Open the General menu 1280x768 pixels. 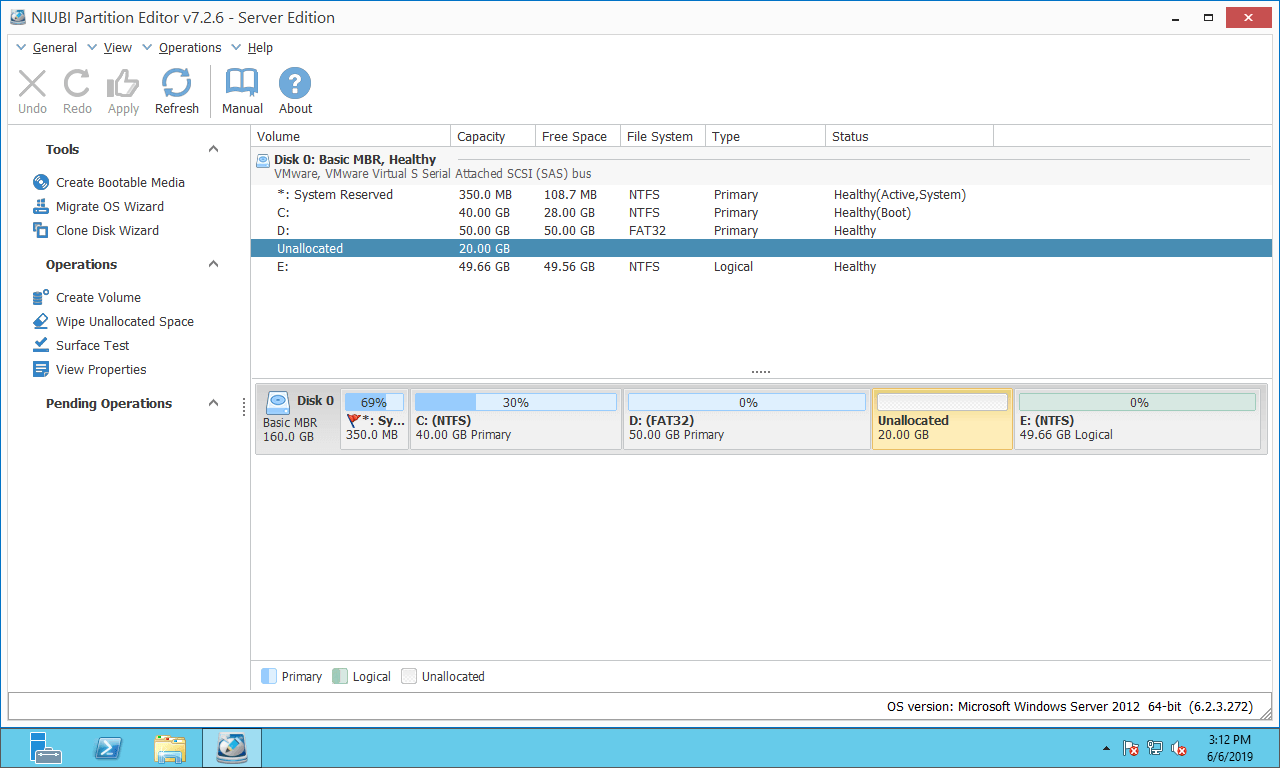(54, 47)
